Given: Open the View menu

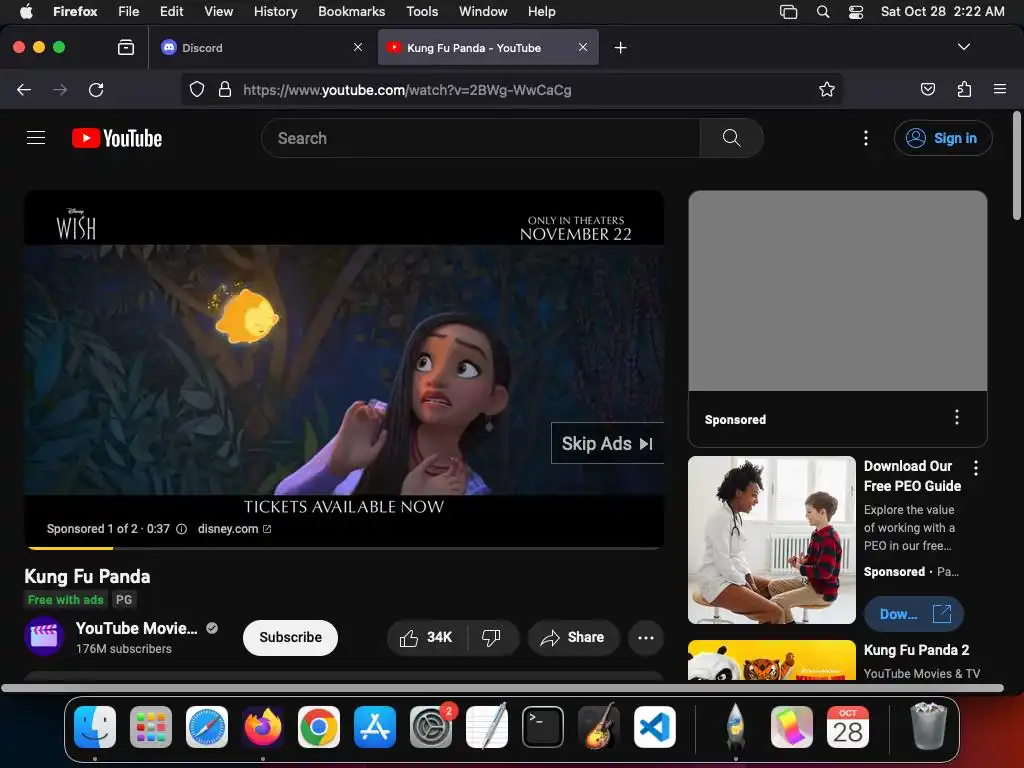Looking at the screenshot, I should tap(218, 12).
